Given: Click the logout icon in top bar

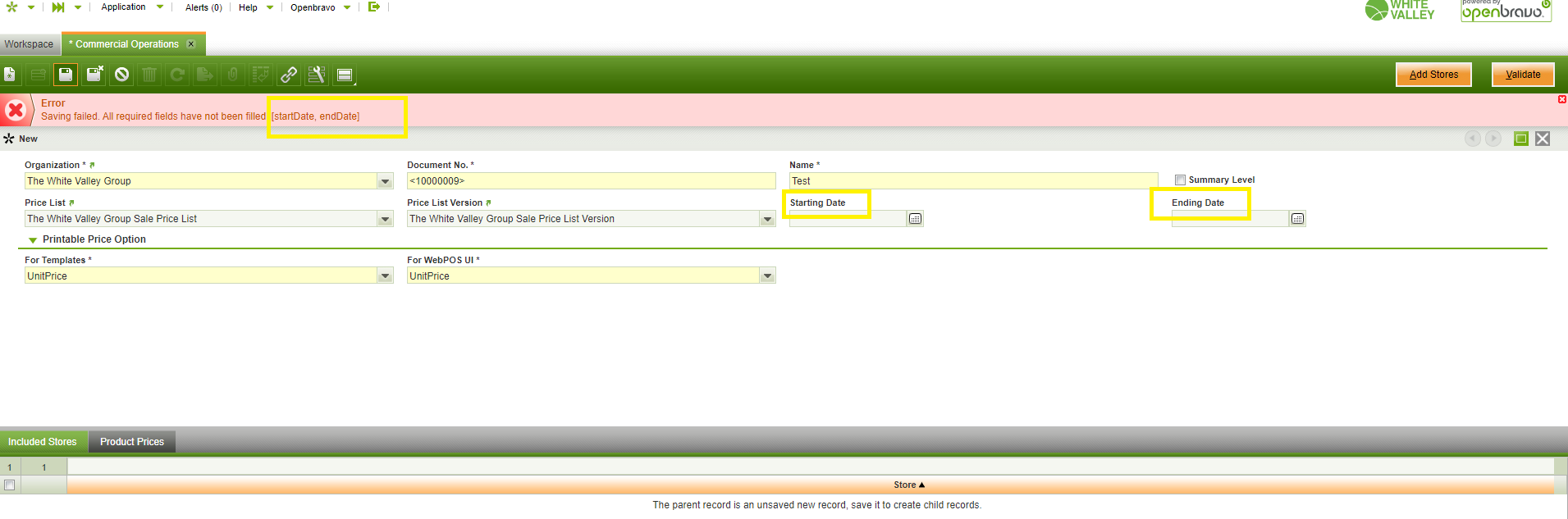Looking at the screenshot, I should click(374, 7).
